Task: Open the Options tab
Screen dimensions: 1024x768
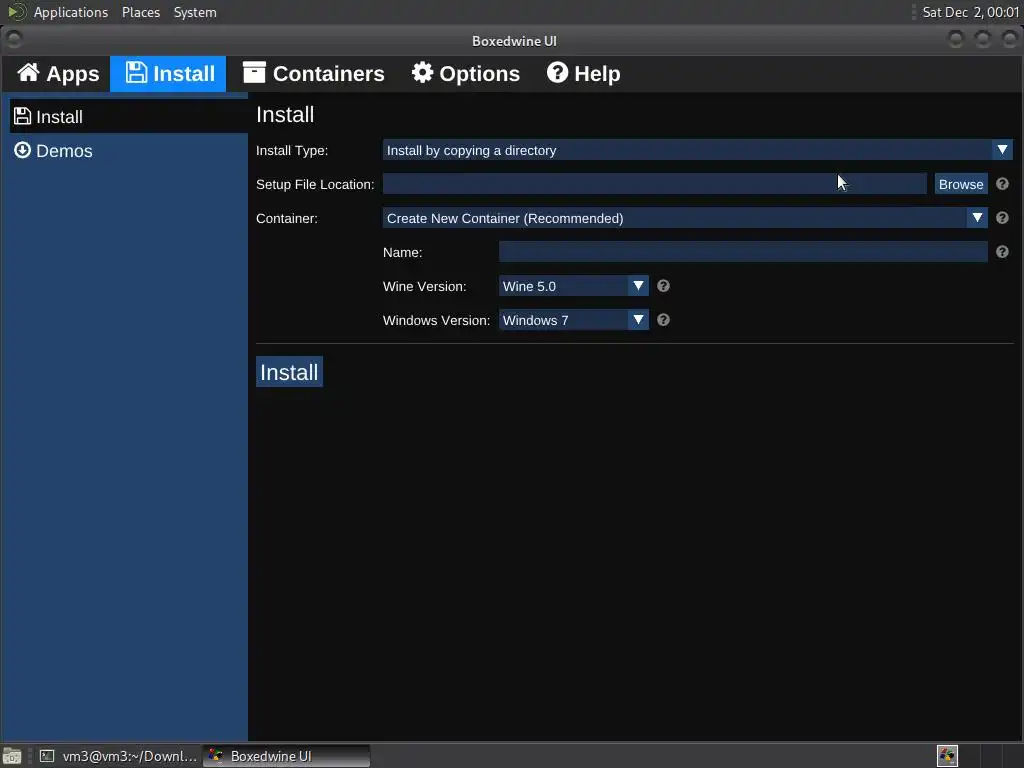Action: pos(466,74)
